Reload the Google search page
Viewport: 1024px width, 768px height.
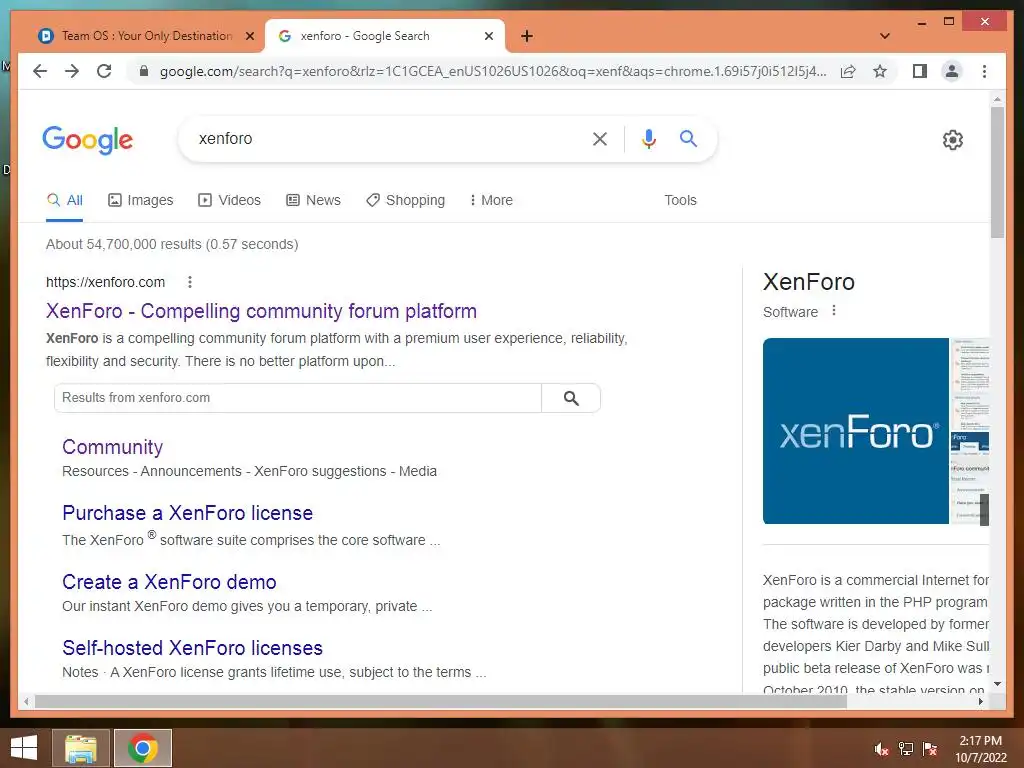pos(104,71)
